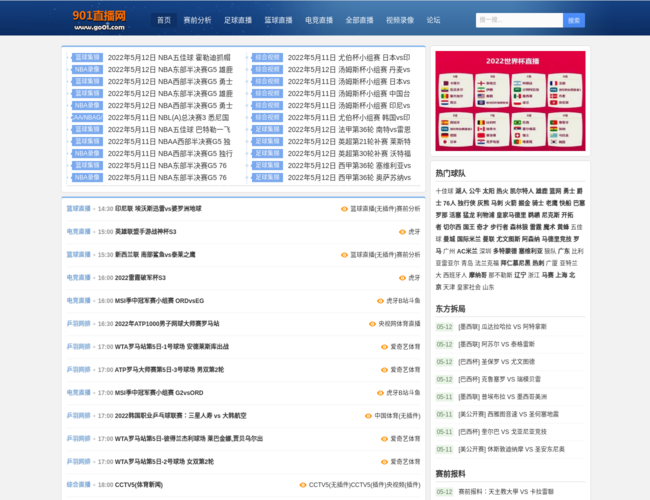650x500 pixels.
Task: Open the 电竞直播 navigation menu item
Action: [319, 20]
